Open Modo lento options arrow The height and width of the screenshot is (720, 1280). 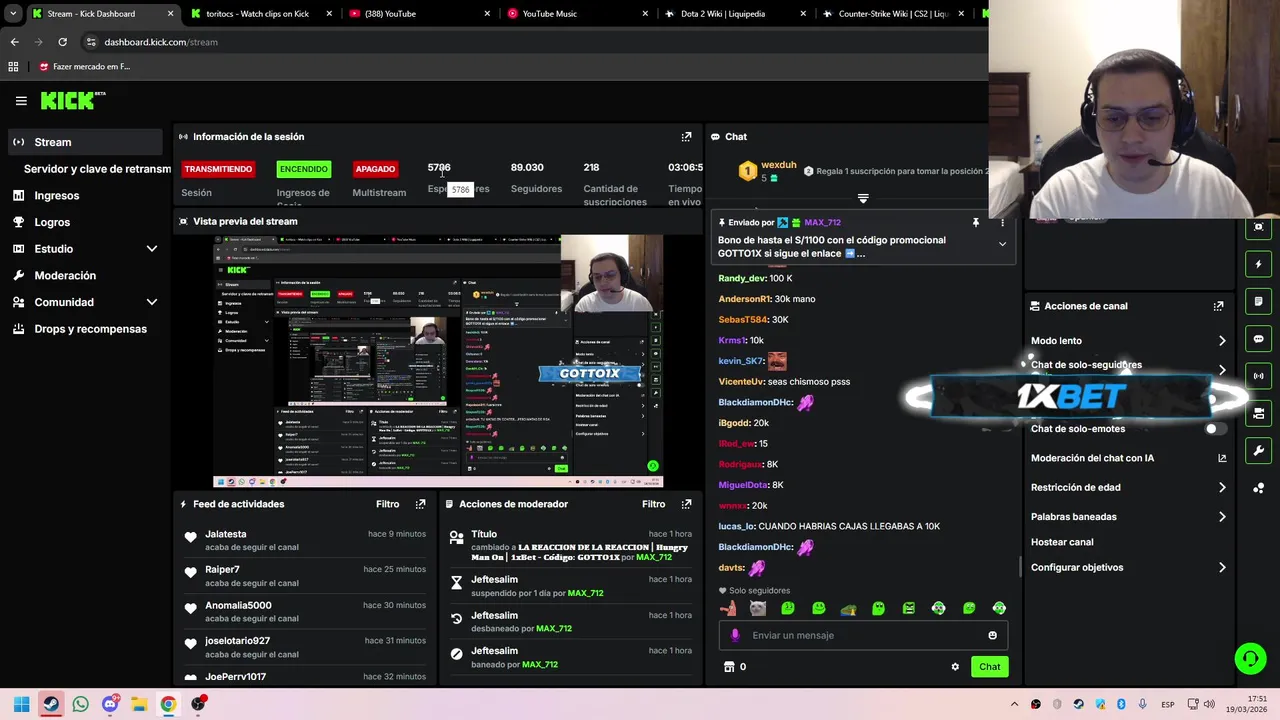coord(1222,341)
